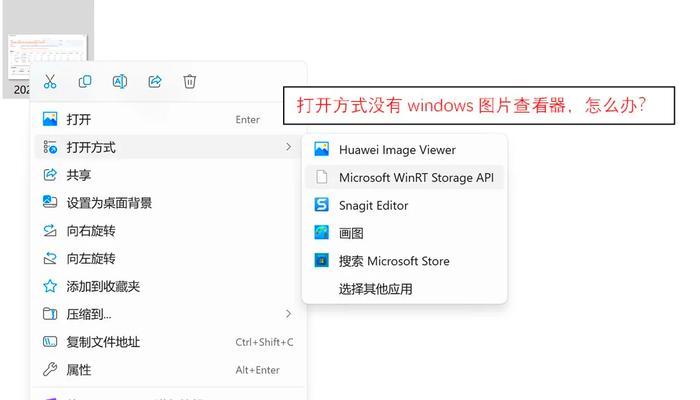Screen dimensions: 700x400
Task: Click the Copy icon in context menu
Action: (85, 82)
